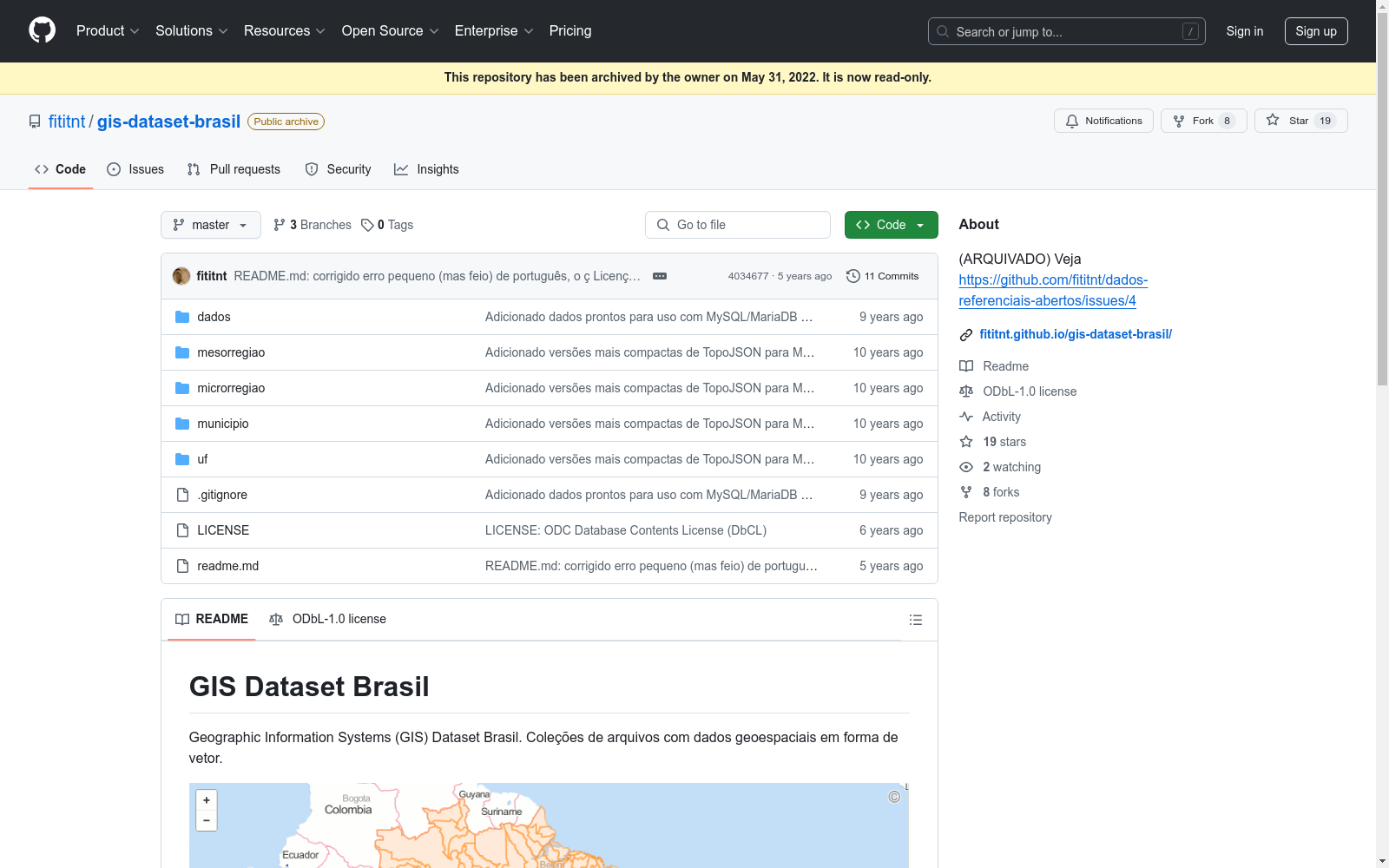Open the dados folder

click(x=214, y=317)
